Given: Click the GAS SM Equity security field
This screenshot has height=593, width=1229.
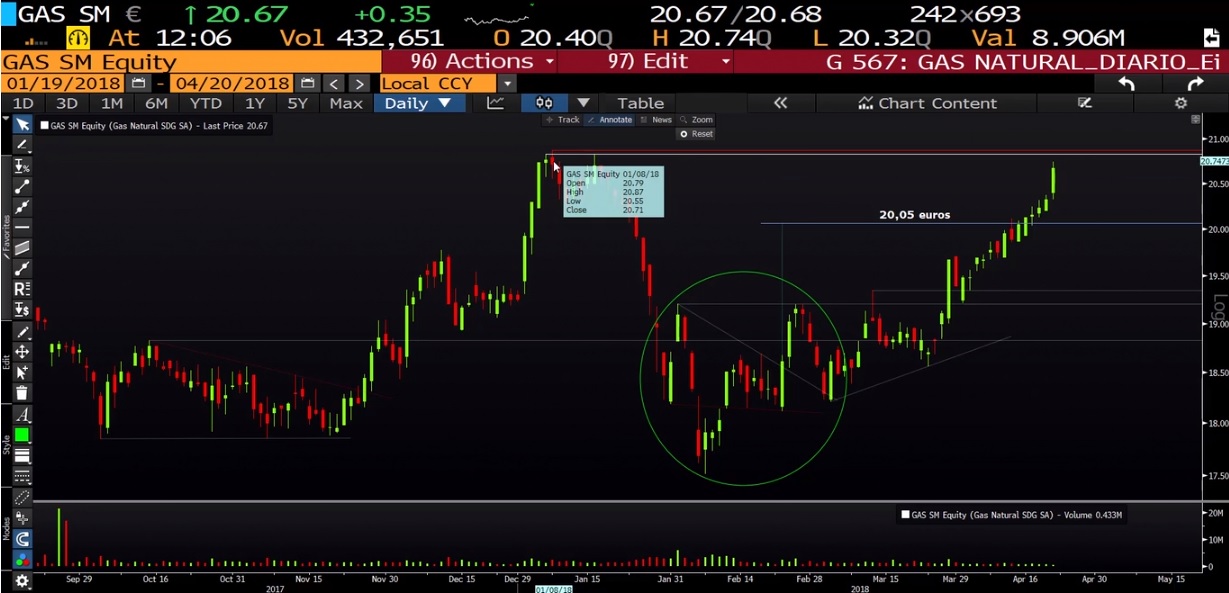Looking at the screenshot, I should click(190, 61).
